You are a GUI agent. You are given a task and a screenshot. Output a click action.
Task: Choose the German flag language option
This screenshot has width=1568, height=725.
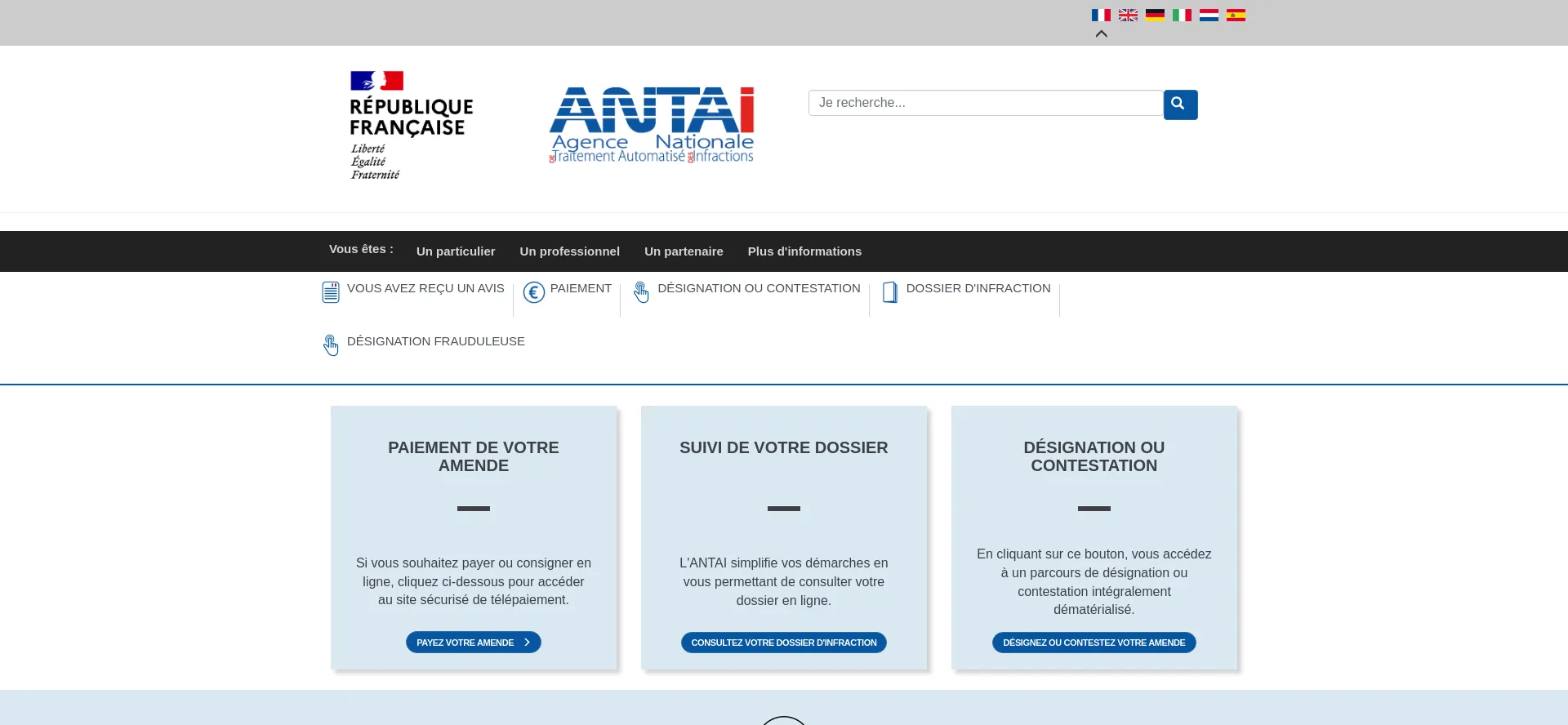coord(1155,15)
